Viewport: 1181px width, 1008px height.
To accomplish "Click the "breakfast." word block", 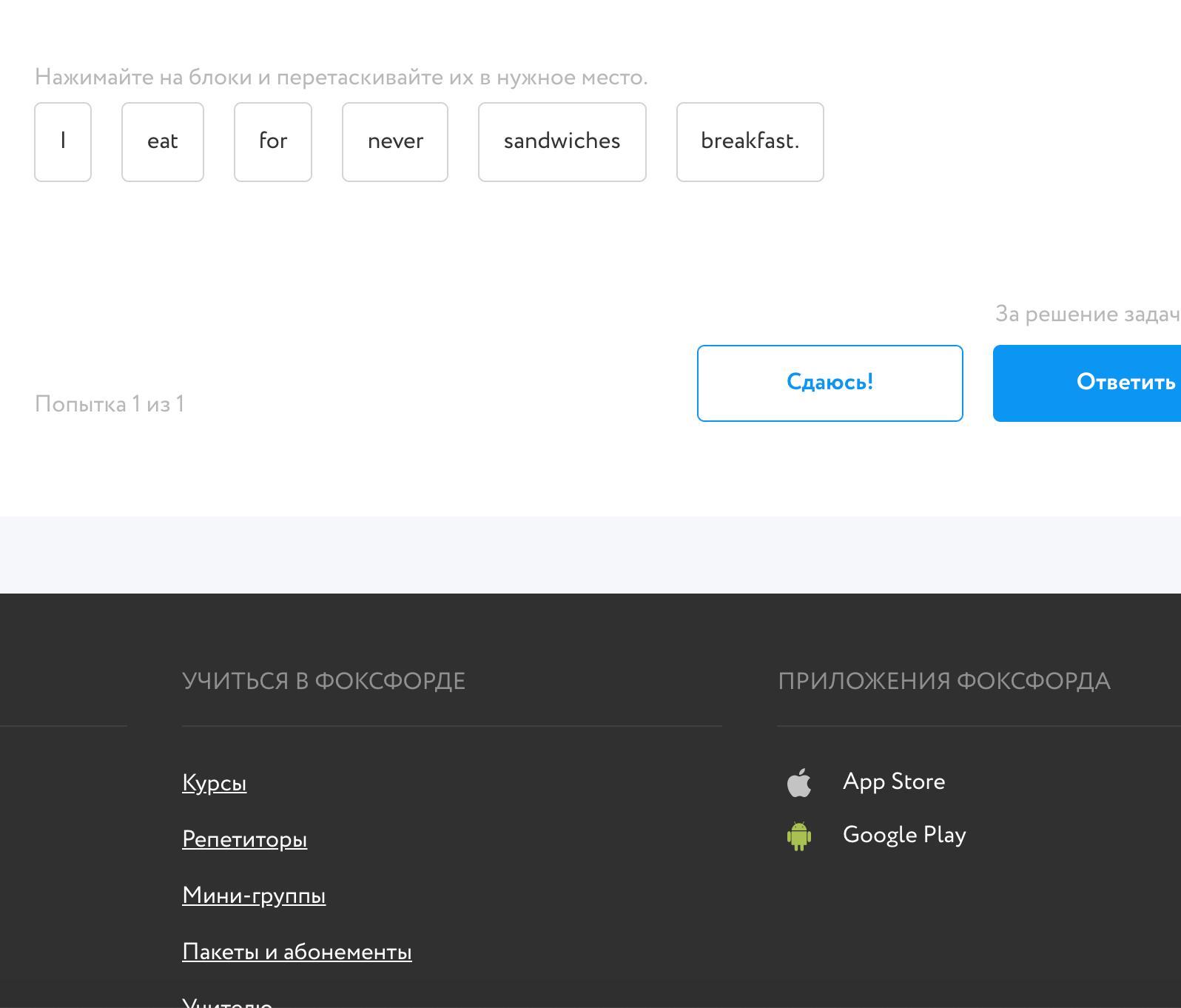I will pyautogui.click(x=750, y=142).
